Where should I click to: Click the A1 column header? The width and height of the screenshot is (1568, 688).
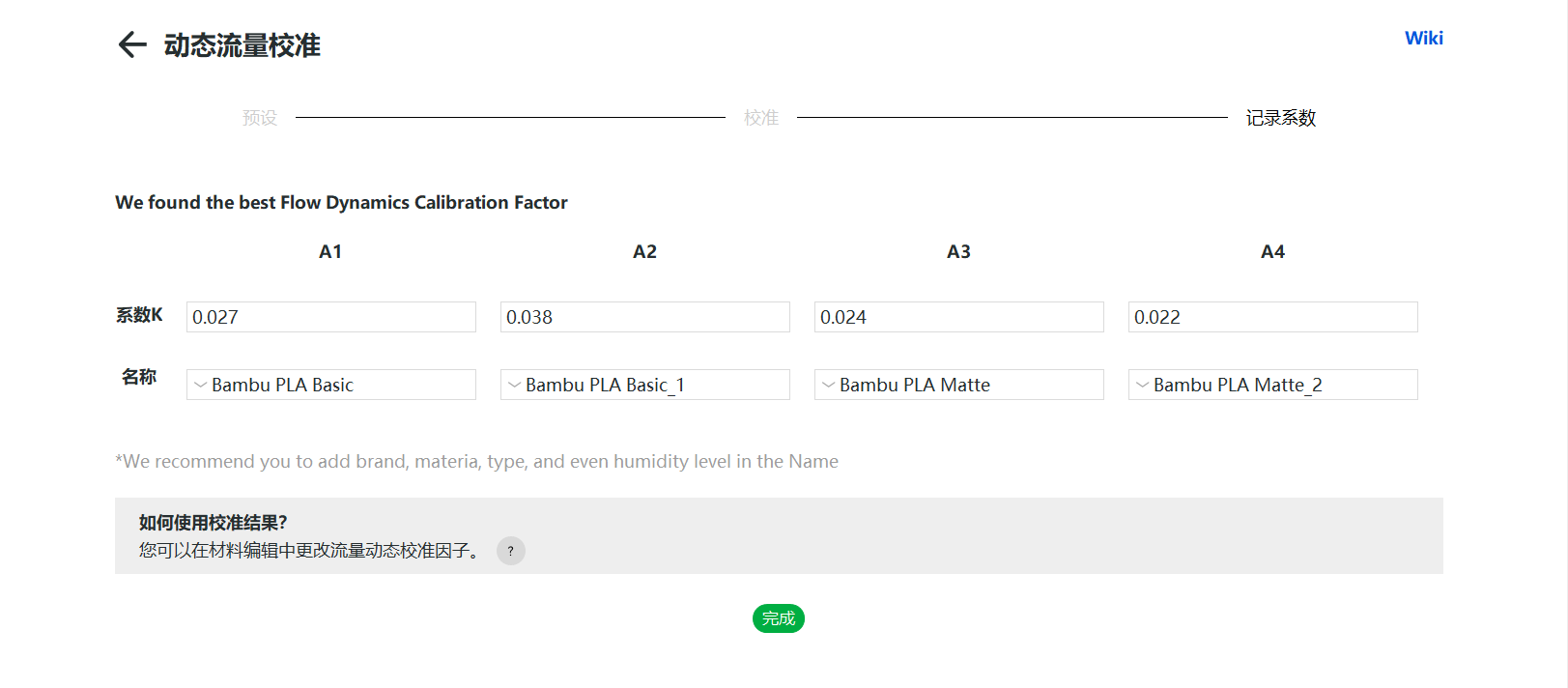click(x=330, y=251)
